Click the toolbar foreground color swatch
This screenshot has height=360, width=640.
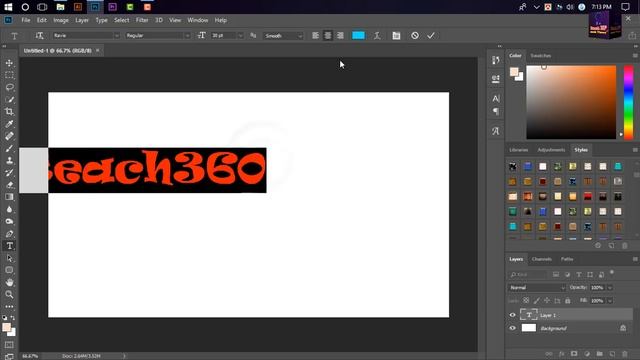[x=7, y=327]
